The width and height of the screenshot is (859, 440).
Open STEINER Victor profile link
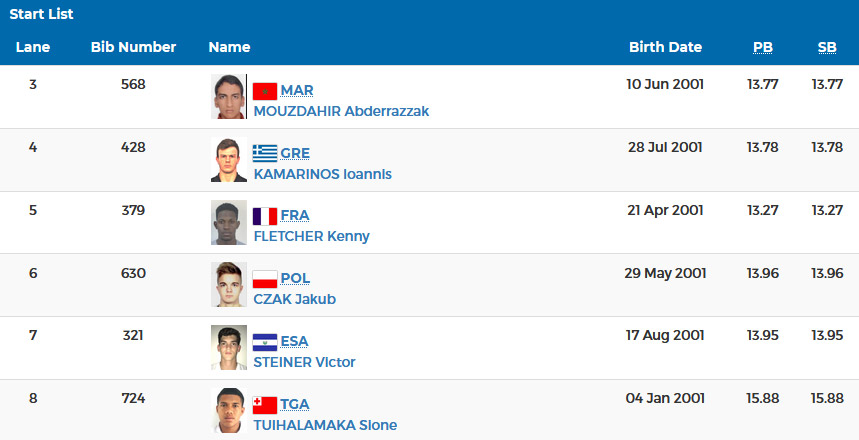[304, 362]
